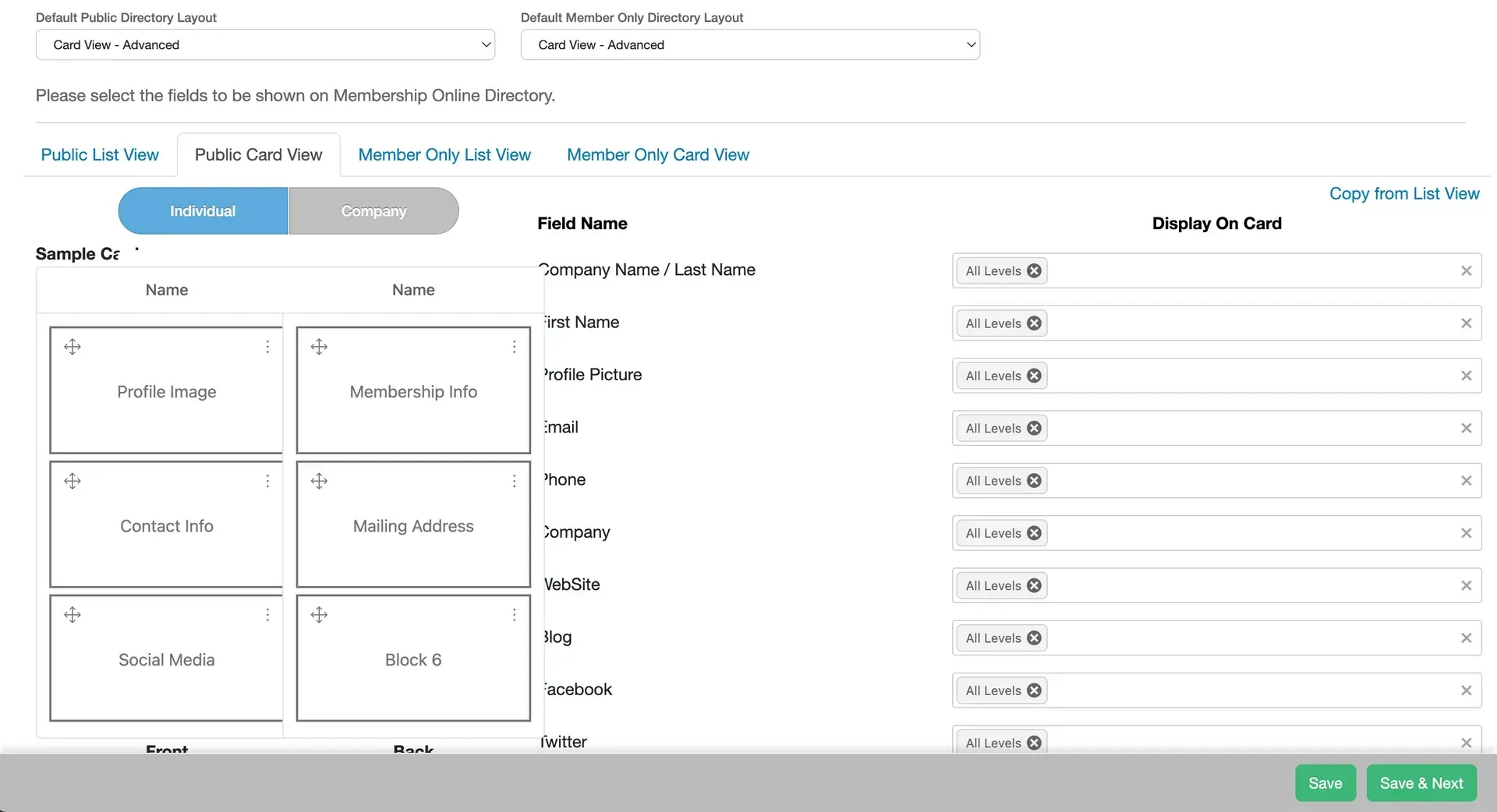Open the three-dot menu on Social Media block
The image size is (1497, 812).
[x=267, y=615]
